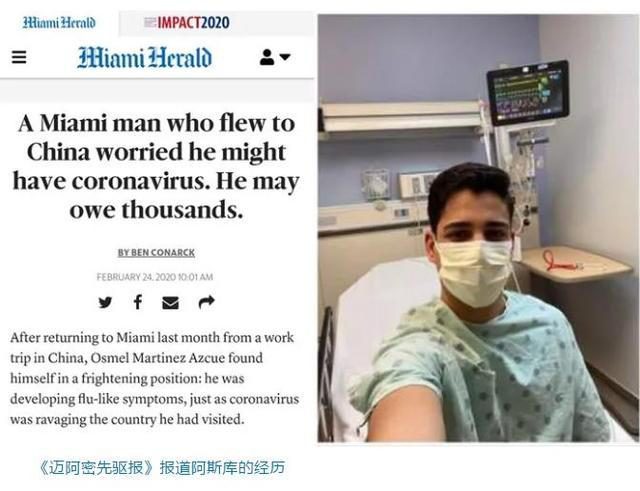This screenshot has height=491, width=640.
Task: Switch to the IMPACT2020 tab
Action: pyautogui.click(x=187, y=23)
